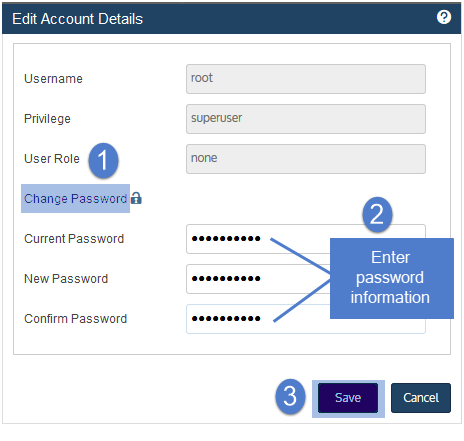Image resolution: width=464 pixels, height=441 pixels.
Task: Click the Privilege field showing superuser
Action: click(306, 119)
